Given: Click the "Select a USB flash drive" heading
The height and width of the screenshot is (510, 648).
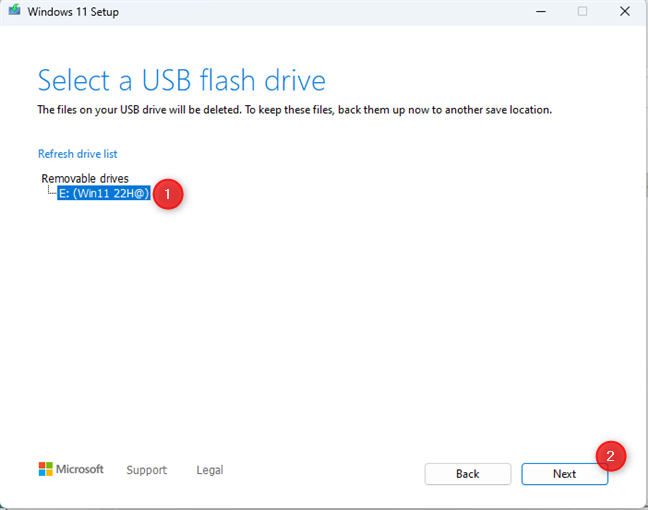Looking at the screenshot, I should (x=182, y=80).
